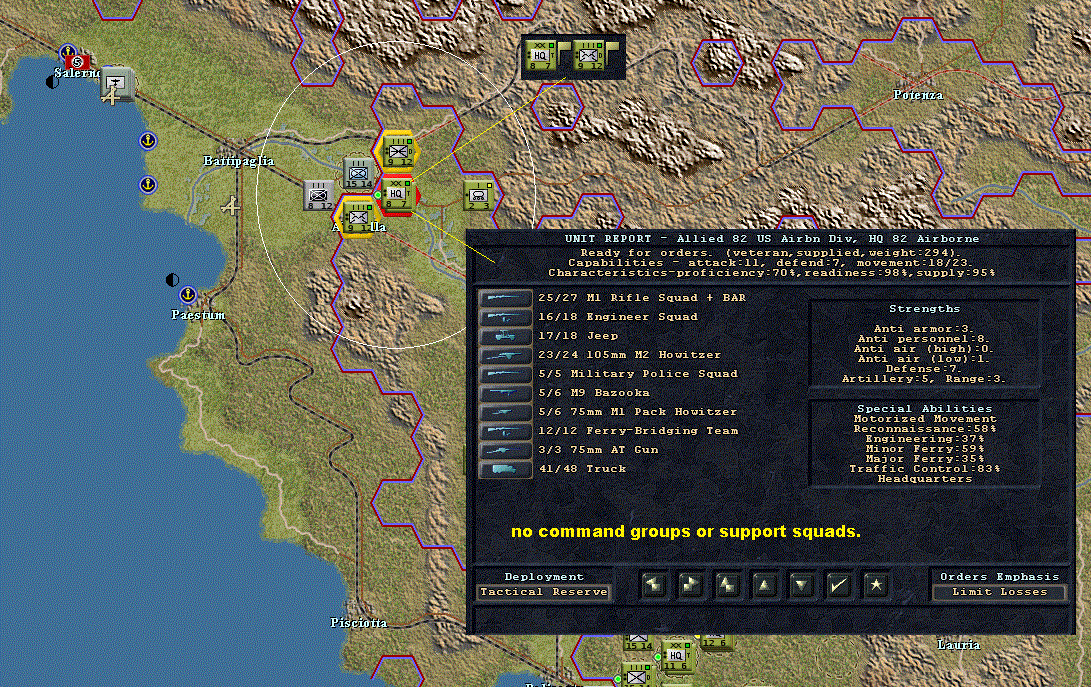
Task: Change the Limit Losses orders emphasis
Action: (x=999, y=592)
